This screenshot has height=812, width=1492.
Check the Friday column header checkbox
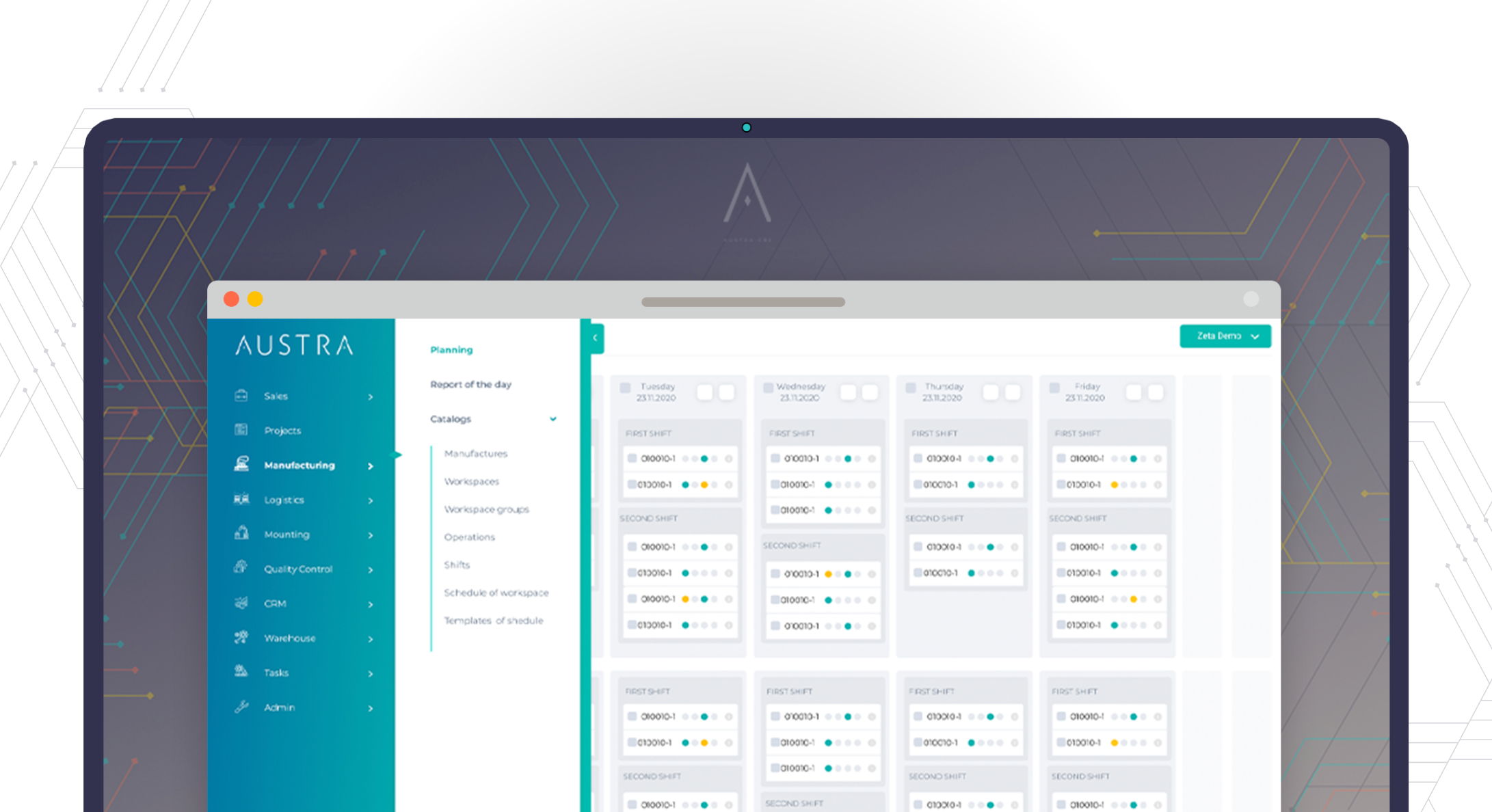point(1054,388)
